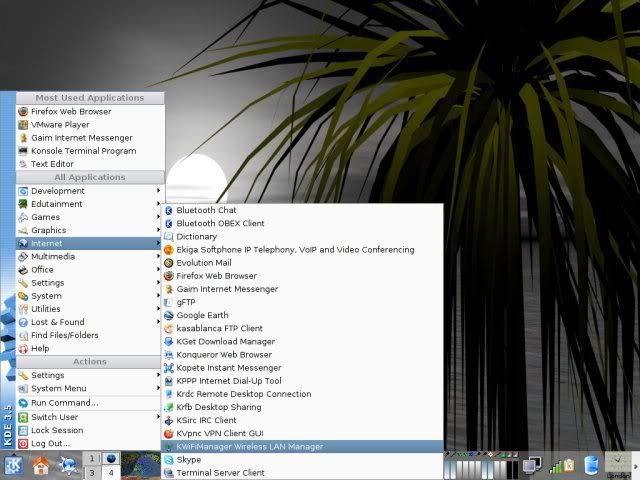Launch Firefox Web Browser from the Internet submenu
Viewport: 640px width, 480px height.
(302, 276)
